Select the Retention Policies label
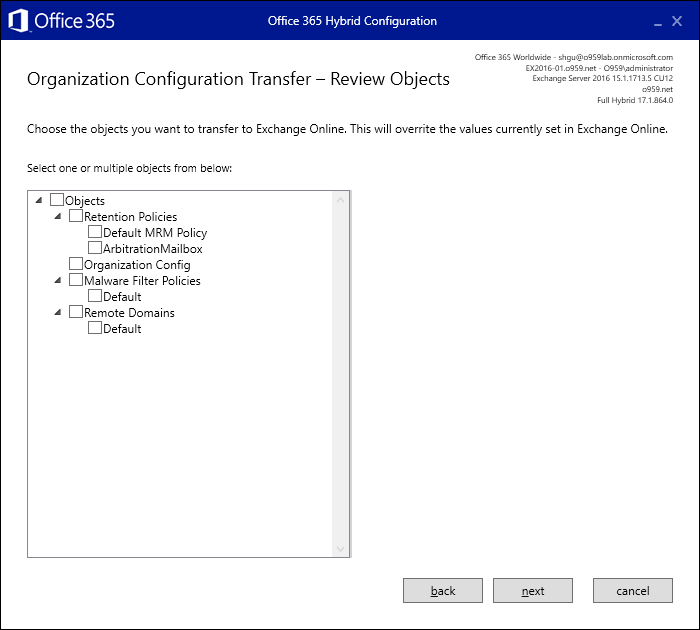The height and width of the screenshot is (630, 700). click(131, 217)
